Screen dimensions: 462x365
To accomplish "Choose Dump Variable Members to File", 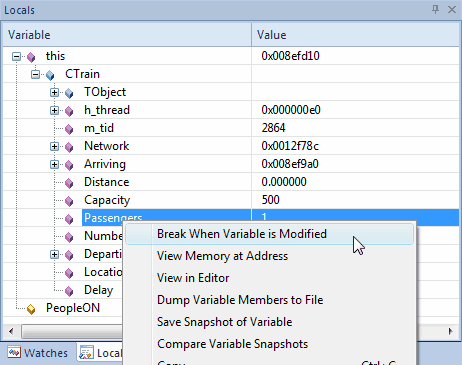I will tap(270, 300).
